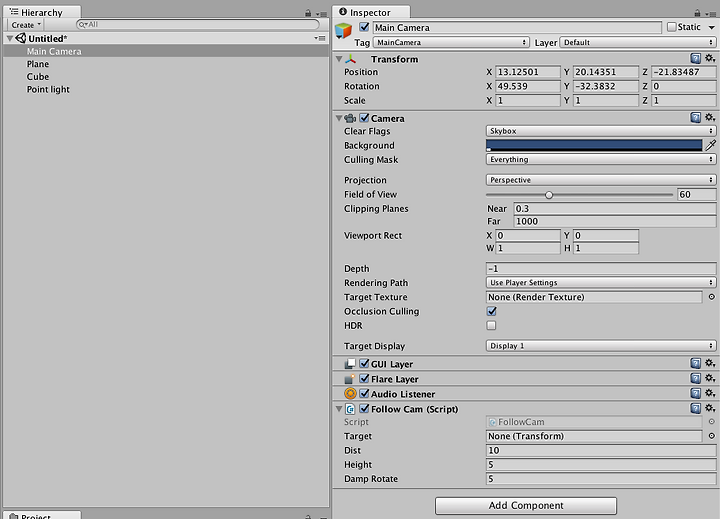This screenshot has height=519, width=720.
Task: Open the Untitled scene options menu icon
Action: coord(320,39)
